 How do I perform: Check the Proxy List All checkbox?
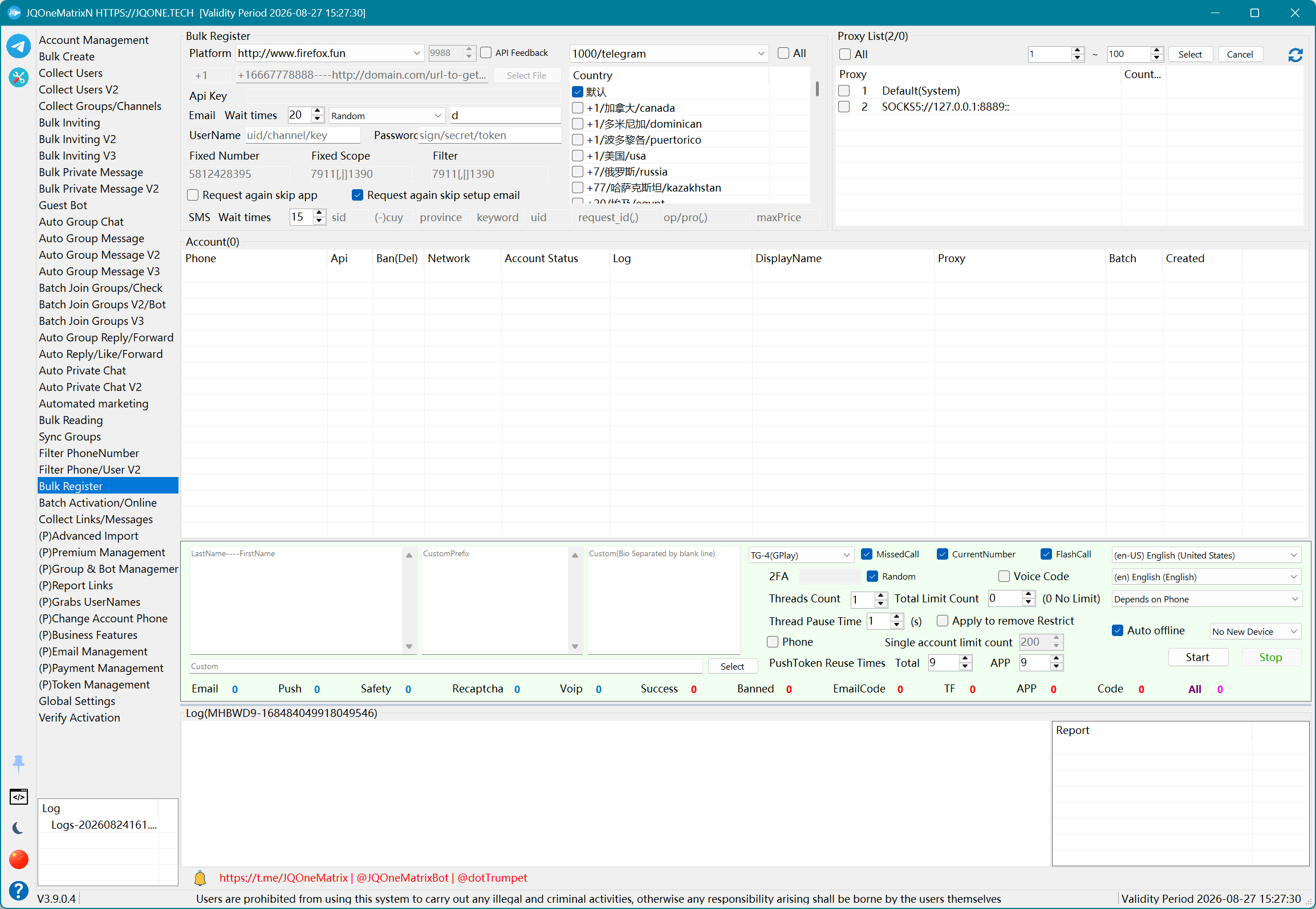pyautogui.click(x=845, y=54)
